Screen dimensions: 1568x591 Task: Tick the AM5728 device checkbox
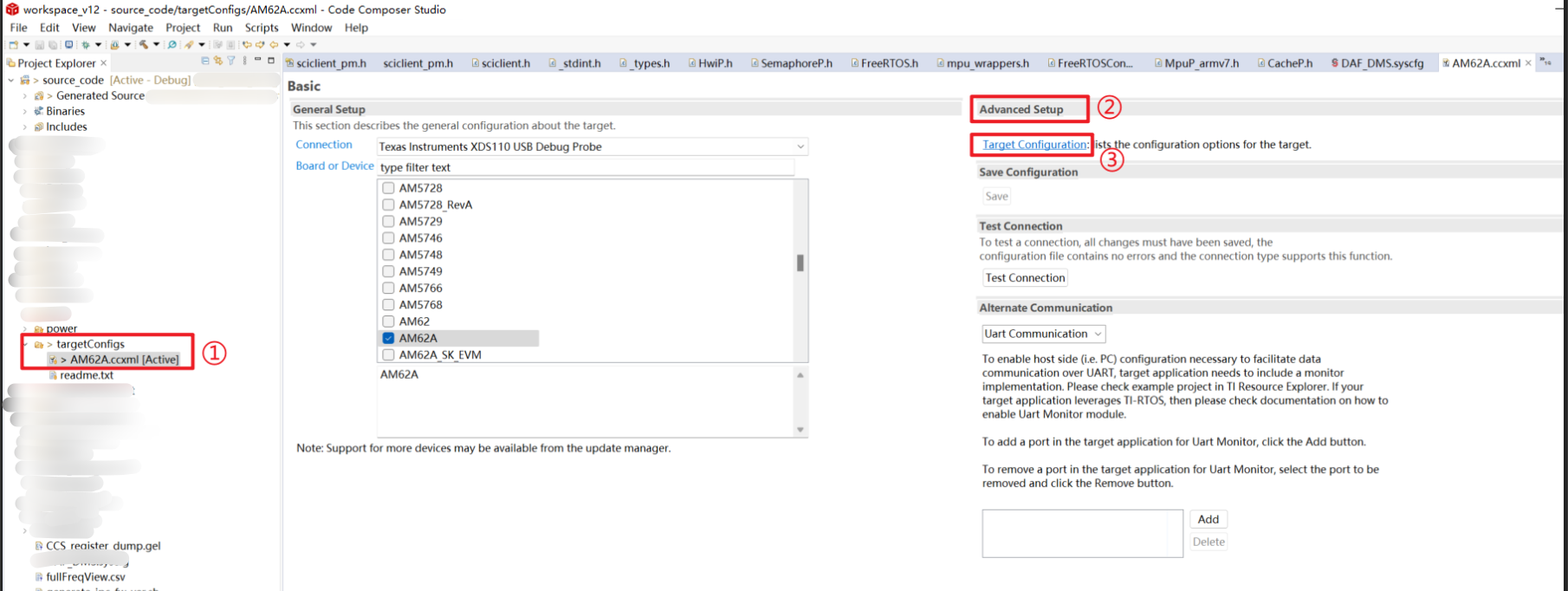(x=388, y=188)
